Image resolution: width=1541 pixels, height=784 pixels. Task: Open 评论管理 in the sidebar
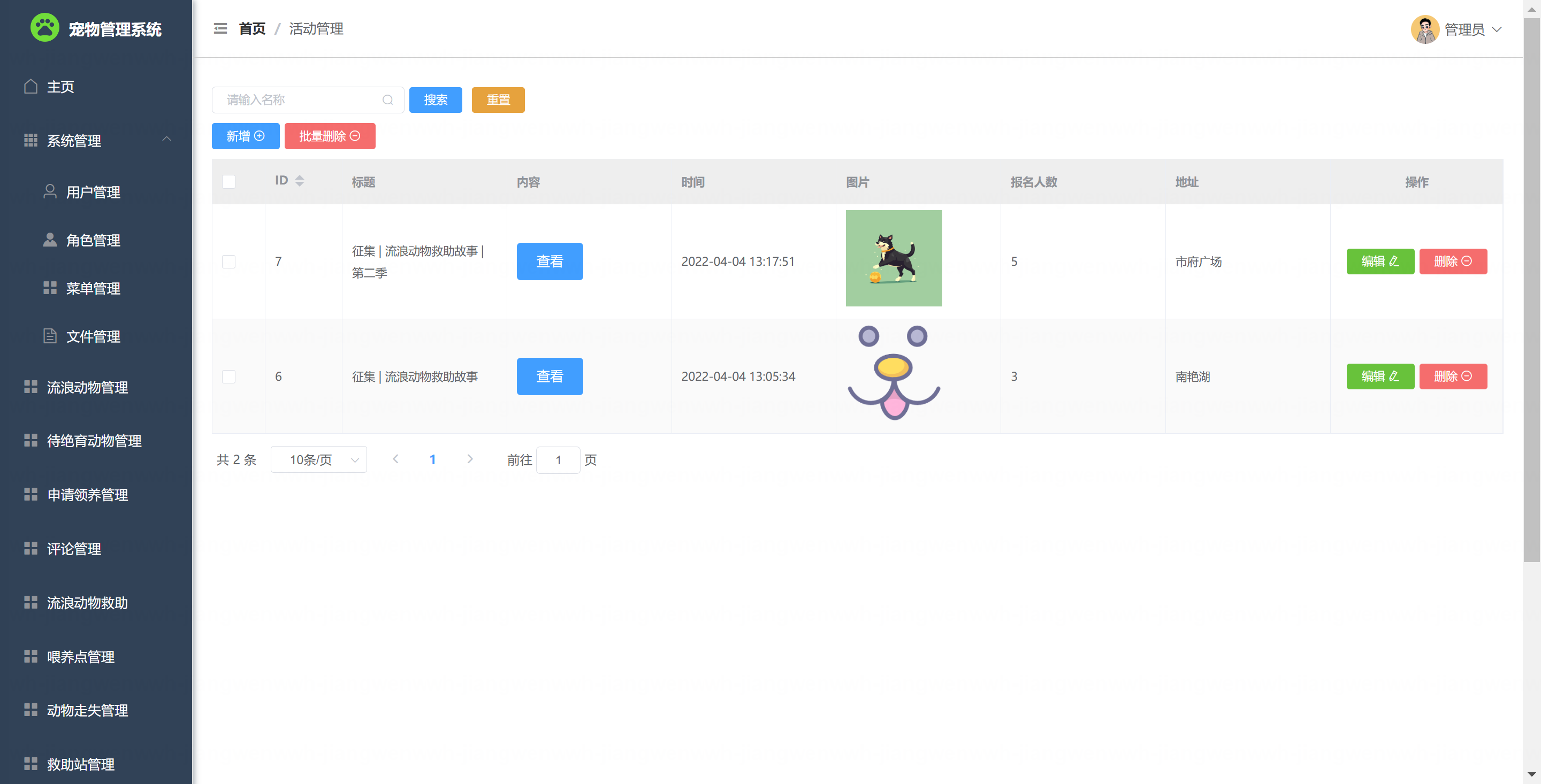pyautogui.click(x=74, y=548)
